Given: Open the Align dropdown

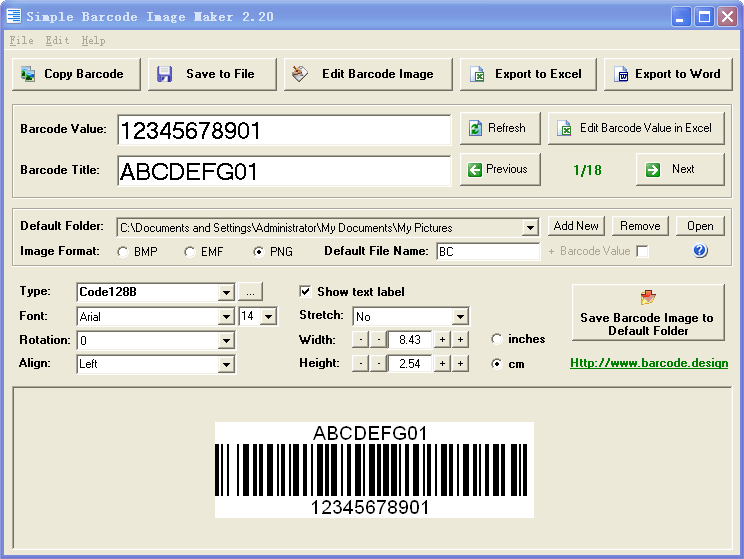Looking at the screenshot, I should coord(226,364).
